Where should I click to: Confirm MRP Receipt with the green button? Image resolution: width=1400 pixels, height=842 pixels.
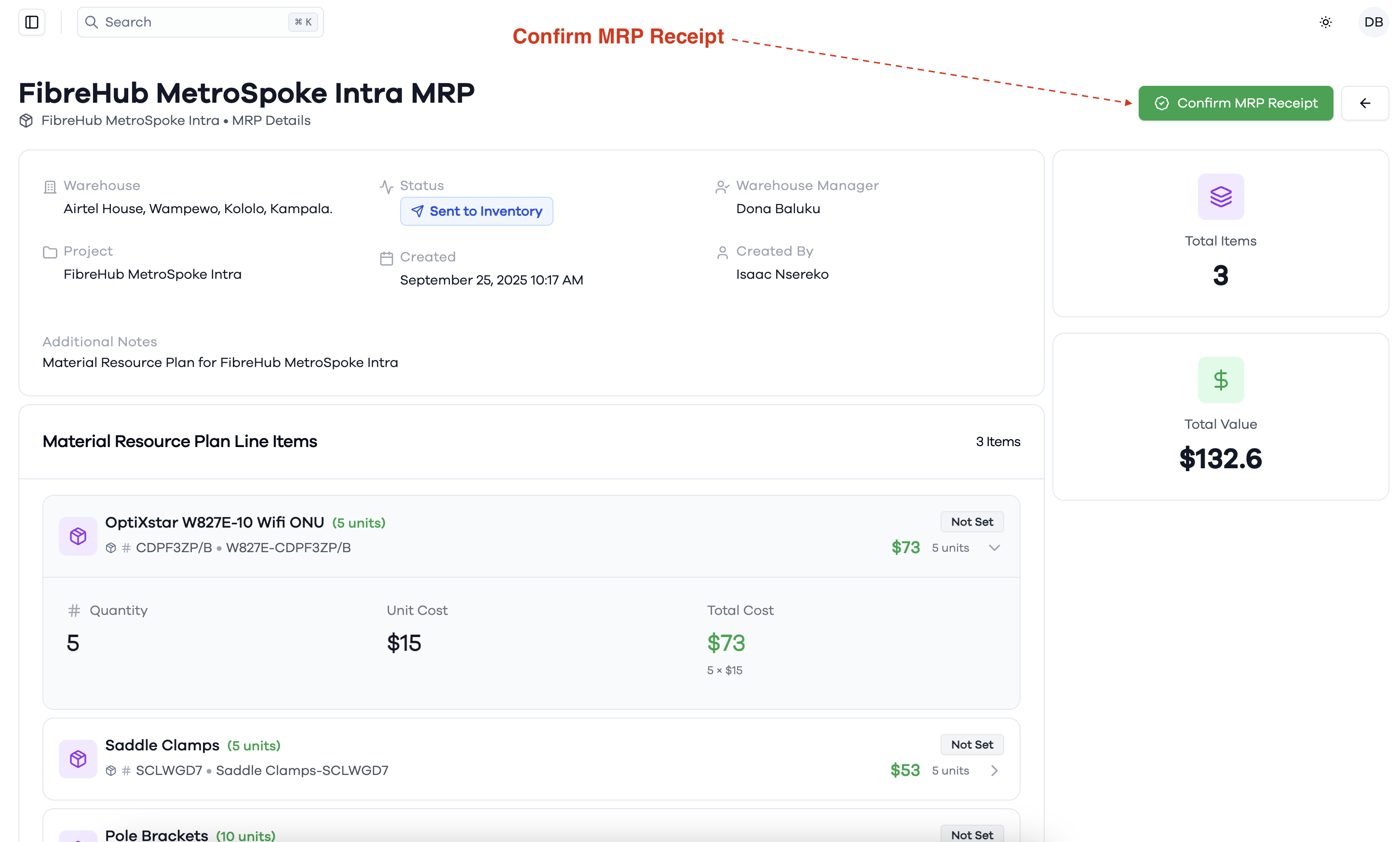(1236, 103)
